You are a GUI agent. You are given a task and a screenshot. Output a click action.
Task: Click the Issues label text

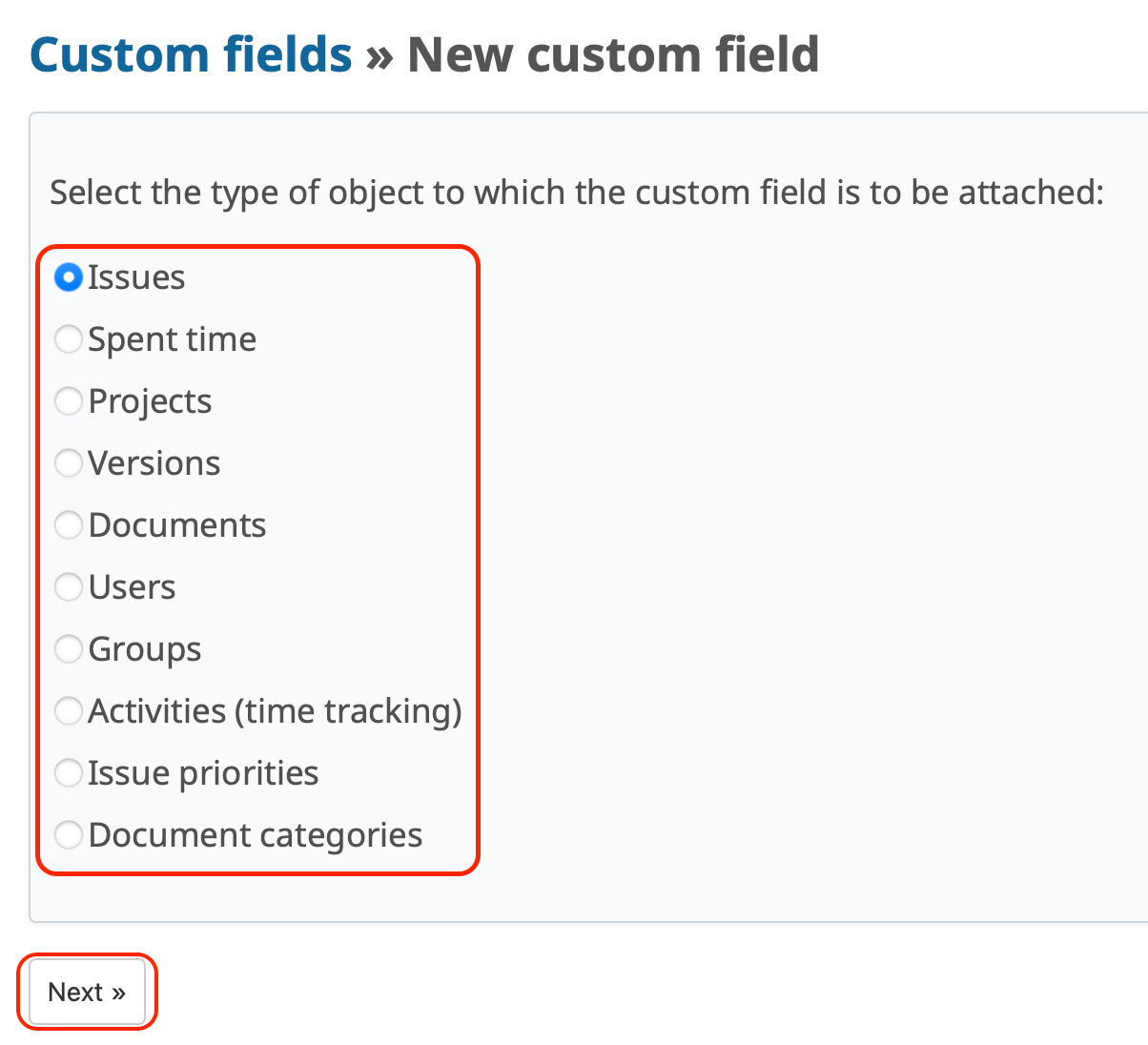point(136,277)
